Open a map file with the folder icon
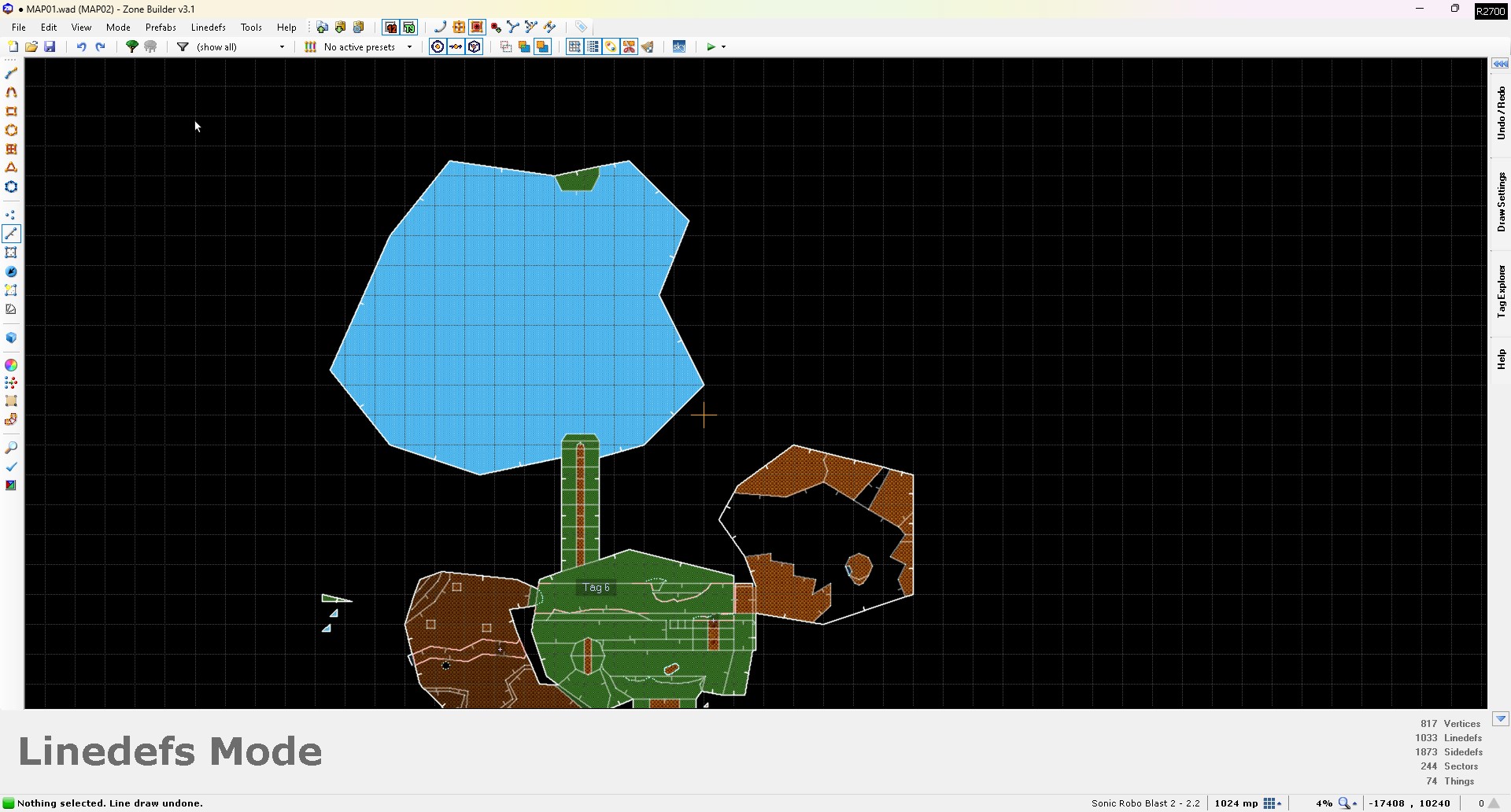 31,47
